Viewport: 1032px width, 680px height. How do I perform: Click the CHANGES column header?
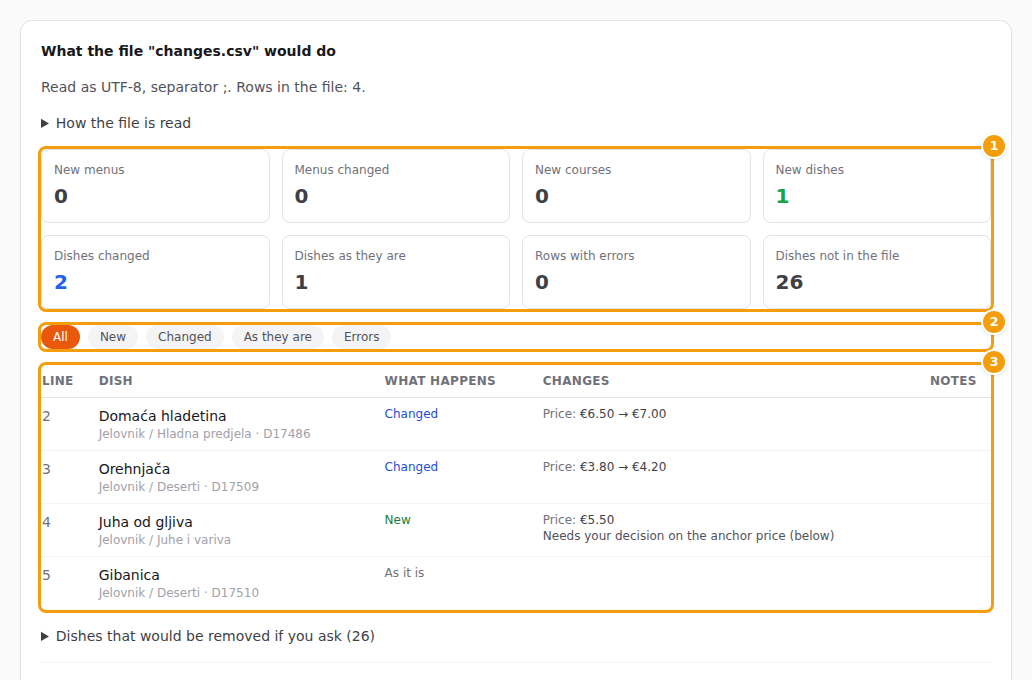[x=576, y=380]
